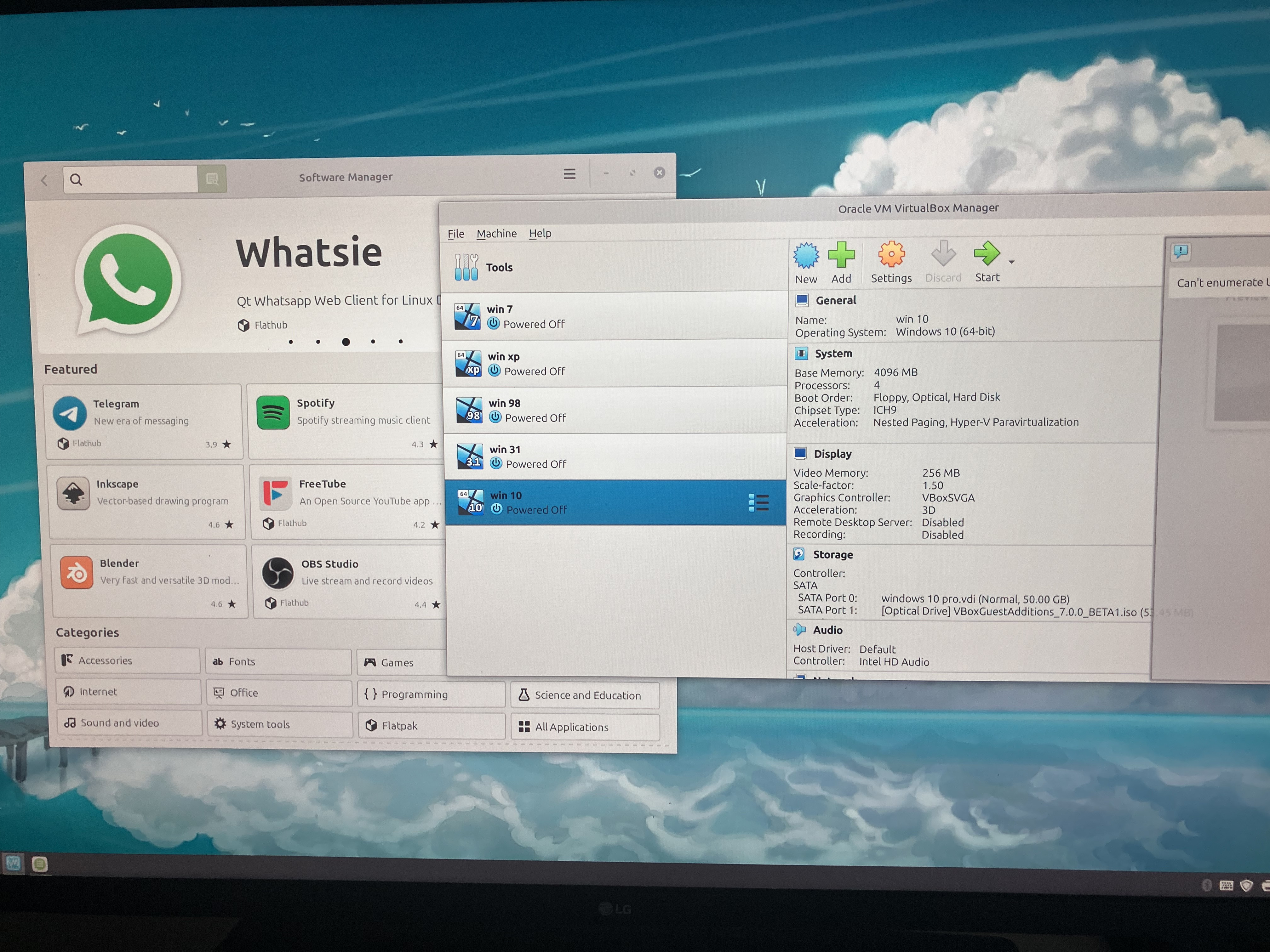Open the Office category

[x=280, y=693]
